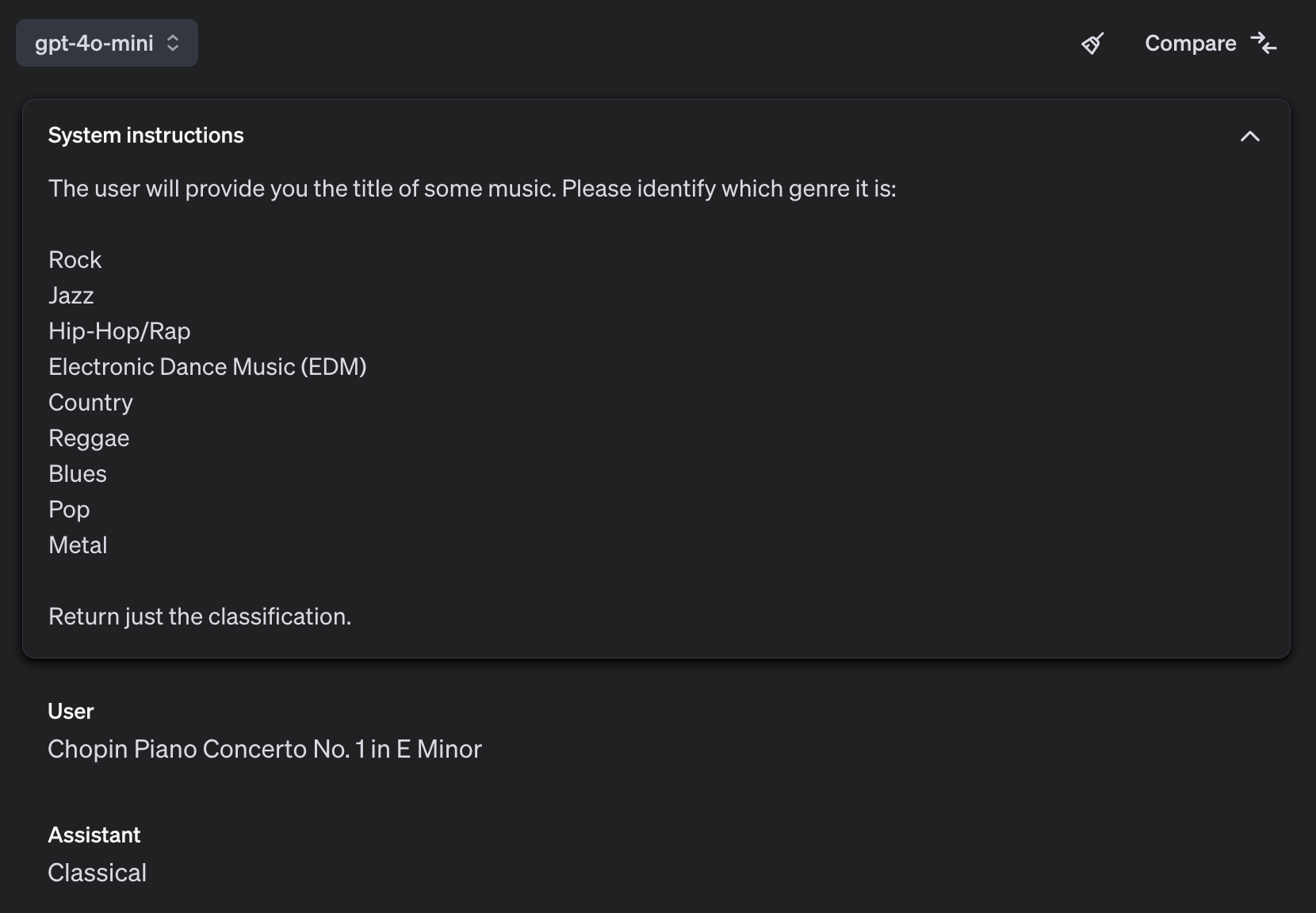Open the Compare view
1316x913 pixels.
click(x=1211, y=43)
